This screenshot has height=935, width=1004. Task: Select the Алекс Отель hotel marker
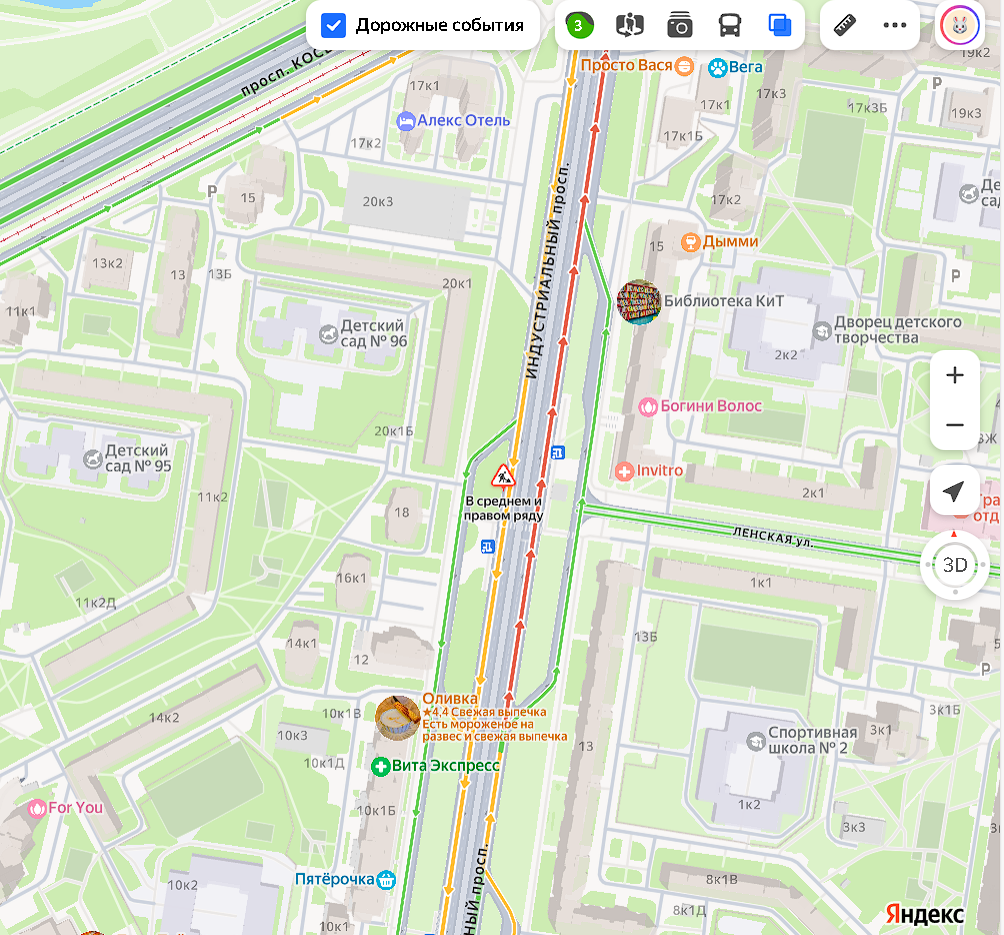[406, 121]
